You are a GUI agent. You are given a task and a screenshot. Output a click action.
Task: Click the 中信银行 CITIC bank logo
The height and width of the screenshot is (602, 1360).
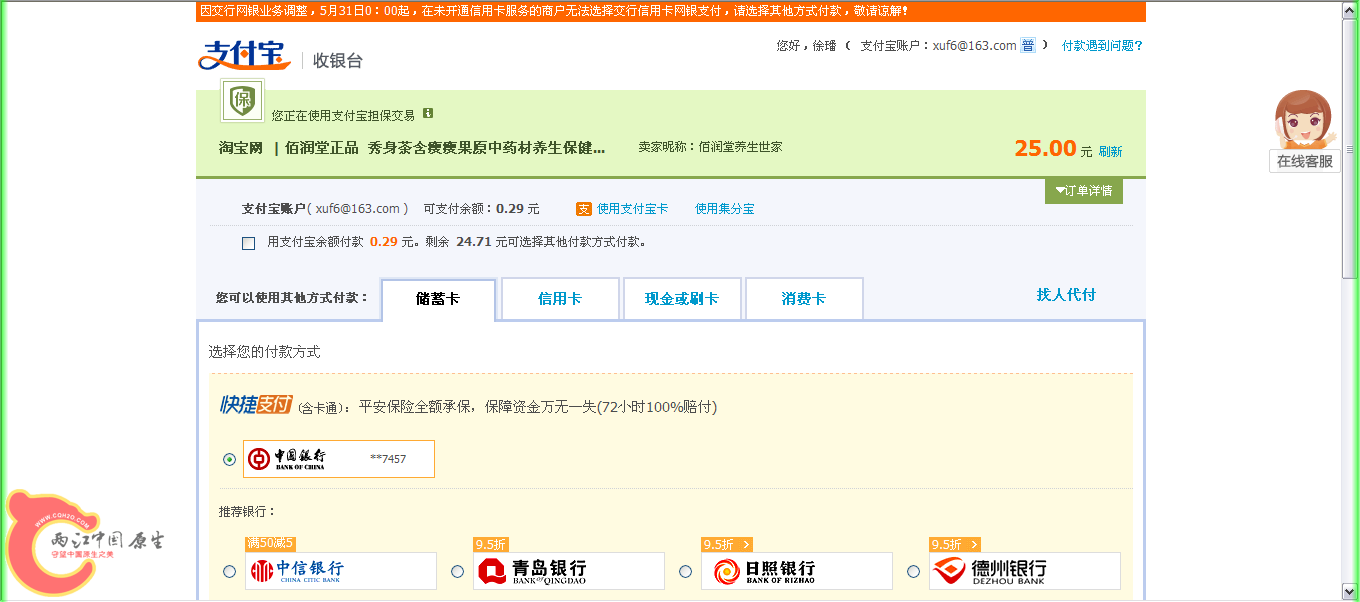tap(297, 571)
